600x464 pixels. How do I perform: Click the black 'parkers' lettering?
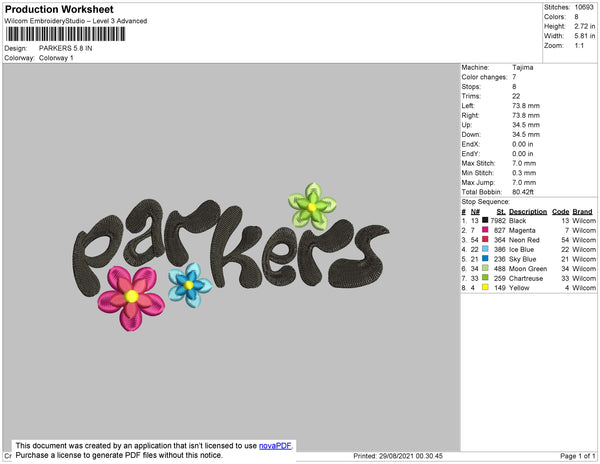pos(230,247)
